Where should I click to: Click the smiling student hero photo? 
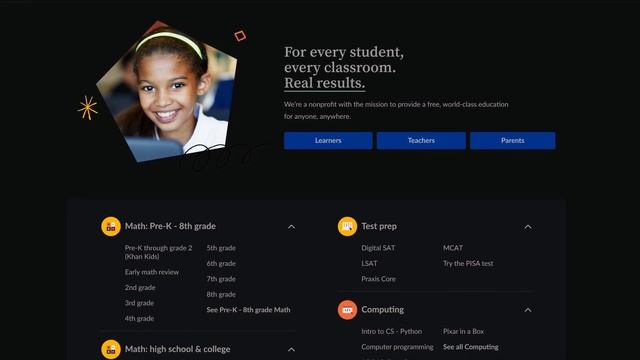167,92
